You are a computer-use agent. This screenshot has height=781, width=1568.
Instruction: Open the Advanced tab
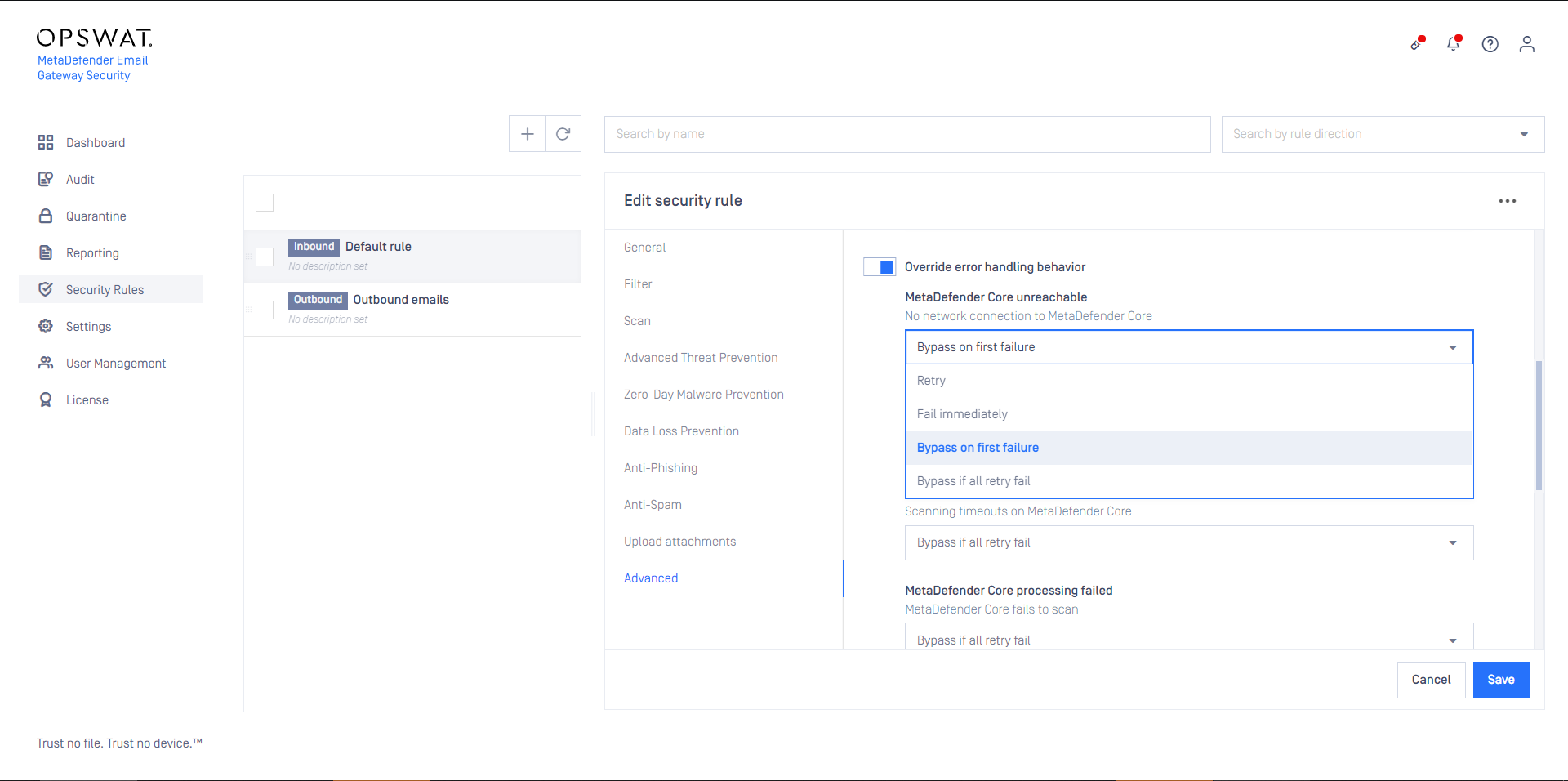pos(651,578)
